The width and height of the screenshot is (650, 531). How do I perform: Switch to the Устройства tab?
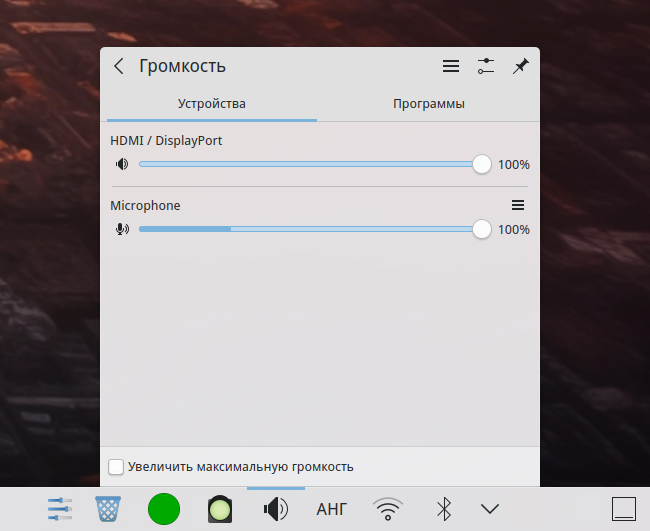click(212, 104)
